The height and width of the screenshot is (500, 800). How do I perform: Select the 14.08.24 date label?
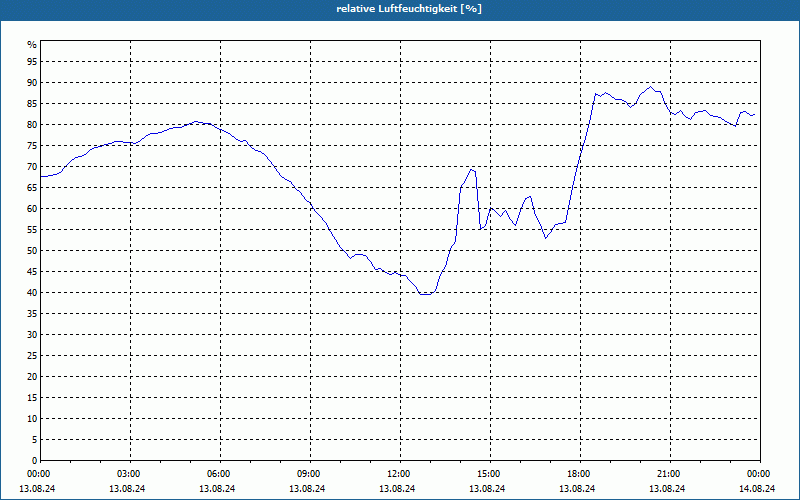(x=758, y=489)
